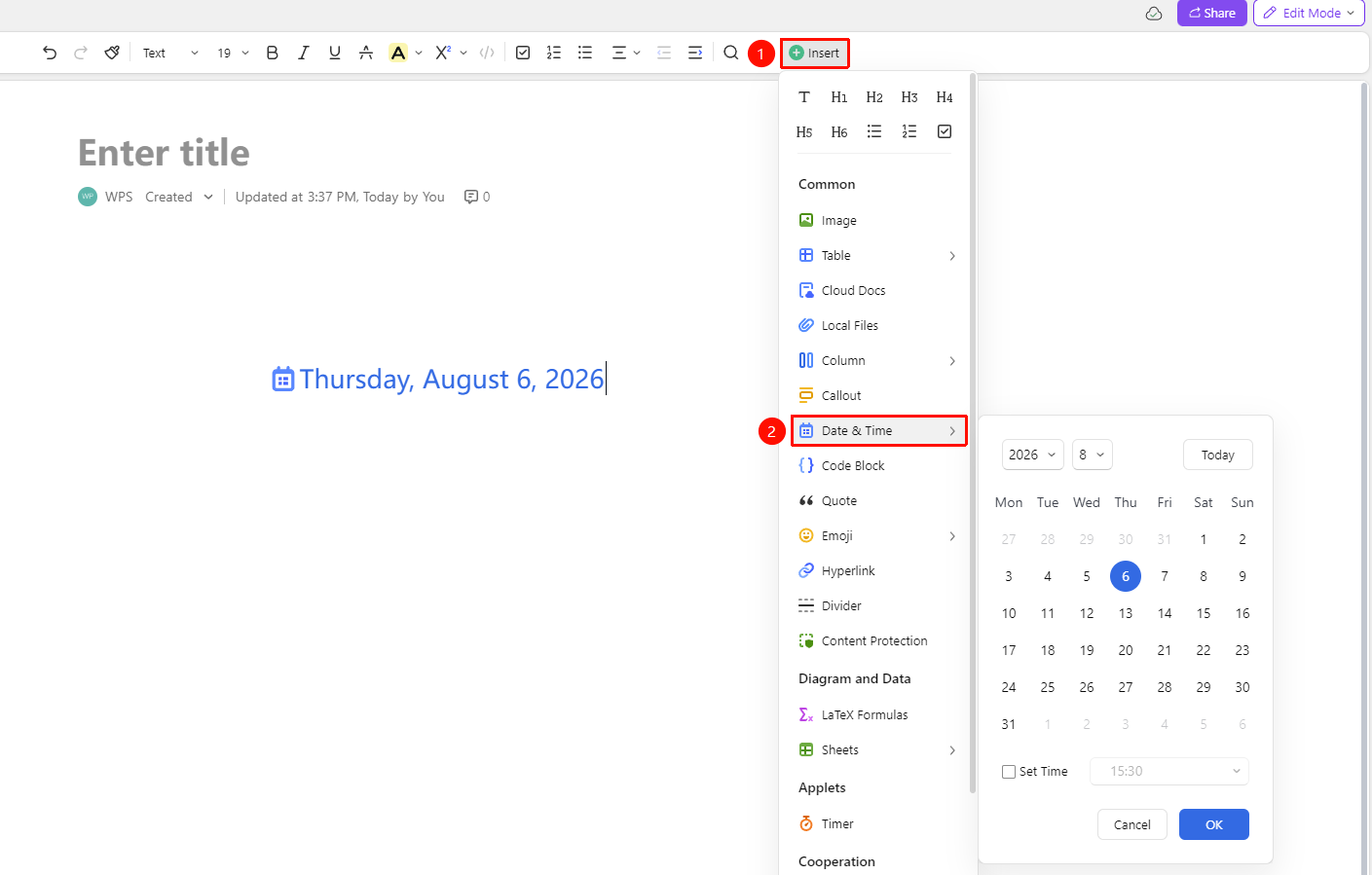Select H3 heading in insert panel

click(x=909, y=97)
